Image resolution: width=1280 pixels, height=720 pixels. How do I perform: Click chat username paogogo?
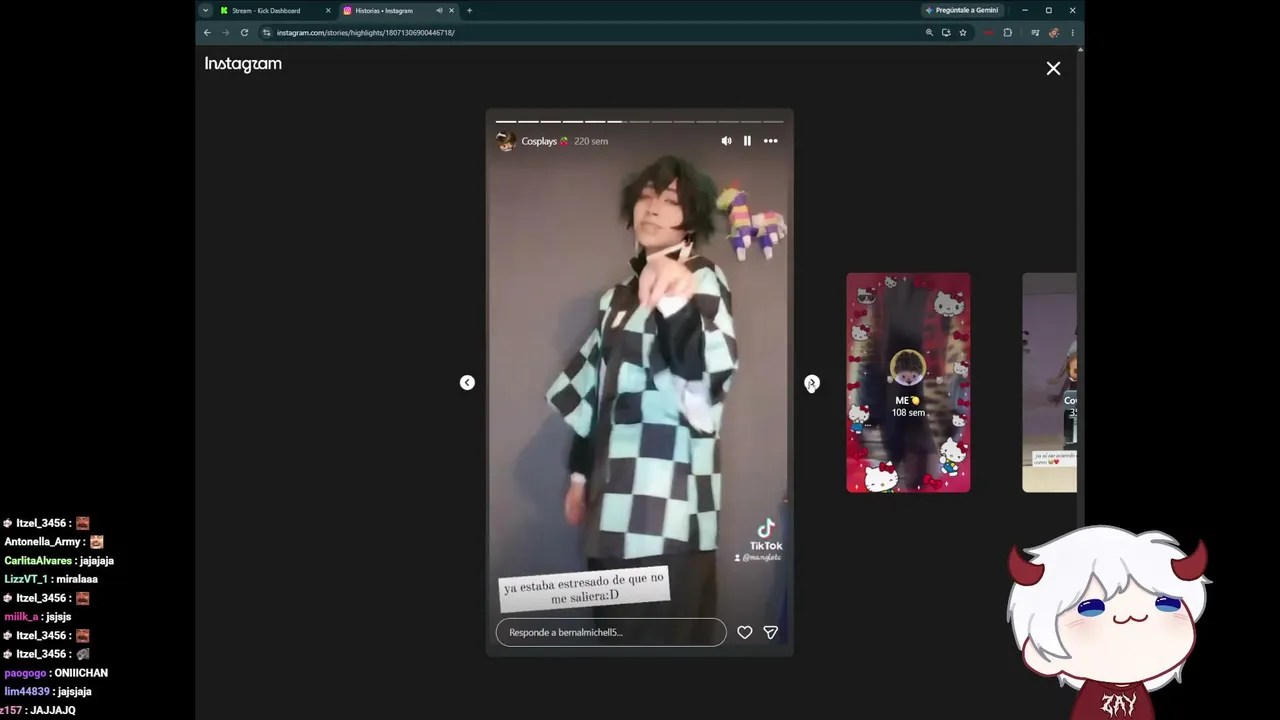tap(25, 673)
